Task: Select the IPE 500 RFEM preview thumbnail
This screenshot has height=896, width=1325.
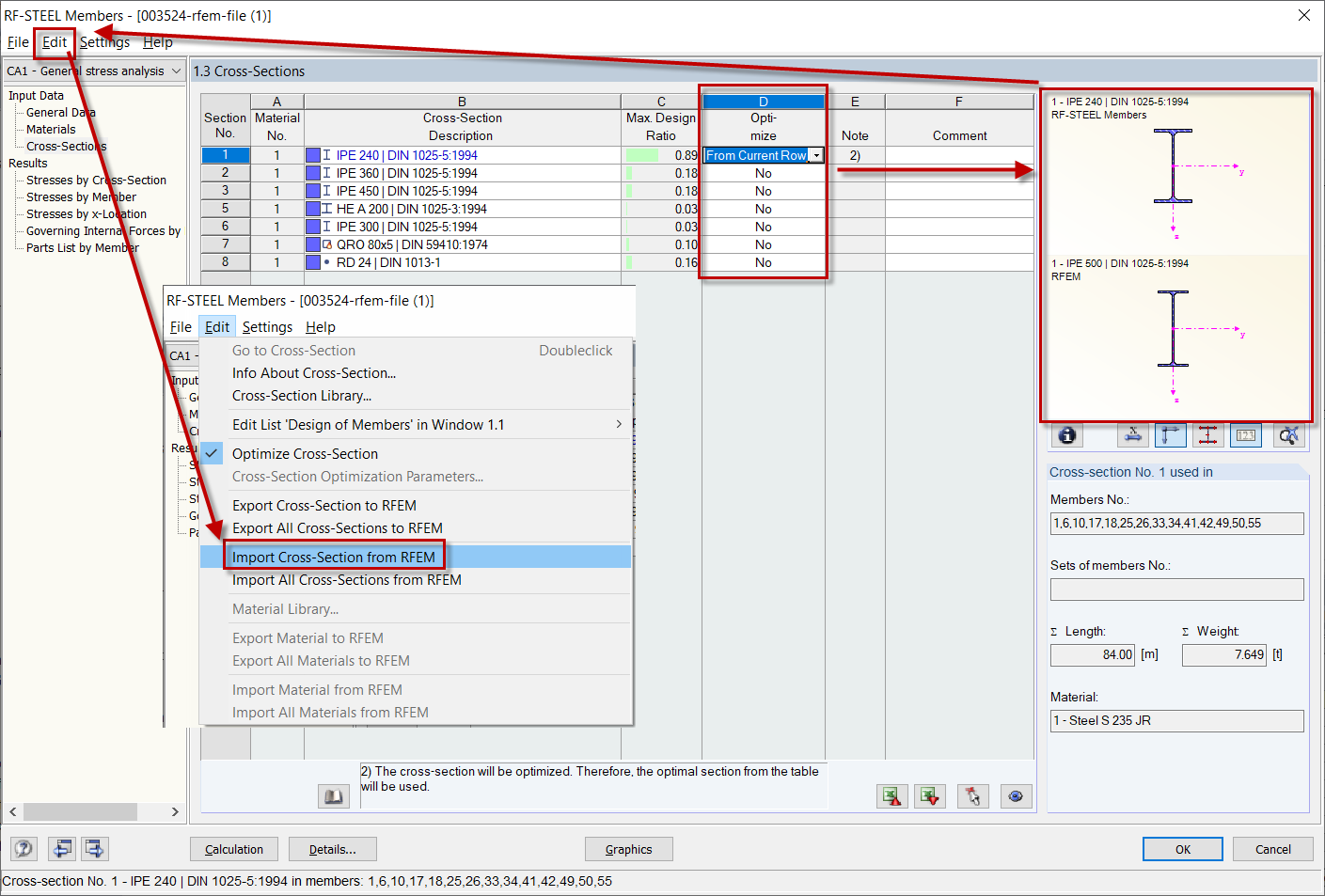Action: pos(1176,336)
